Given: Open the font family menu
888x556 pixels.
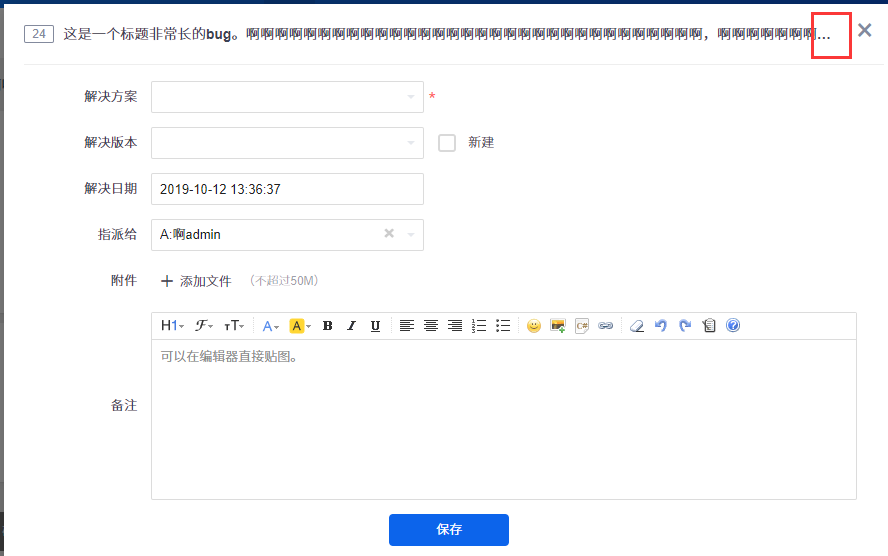Looking at the screenshot, I should tap(204, 326).
